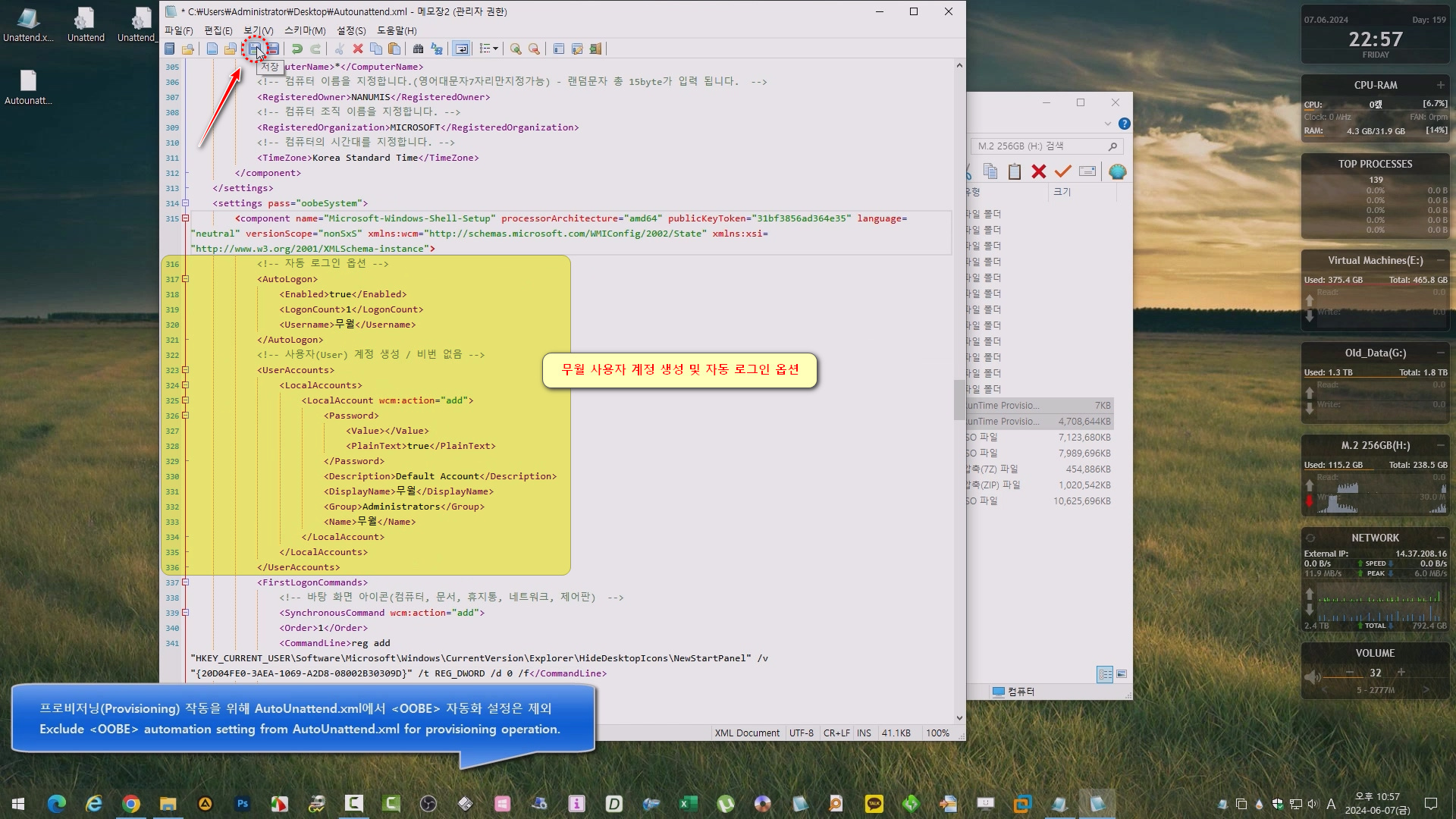1456x819 pixels.
Task: Click the Zoom In magnifier icon
Action: pyautogui.click(x=516, y=49)
